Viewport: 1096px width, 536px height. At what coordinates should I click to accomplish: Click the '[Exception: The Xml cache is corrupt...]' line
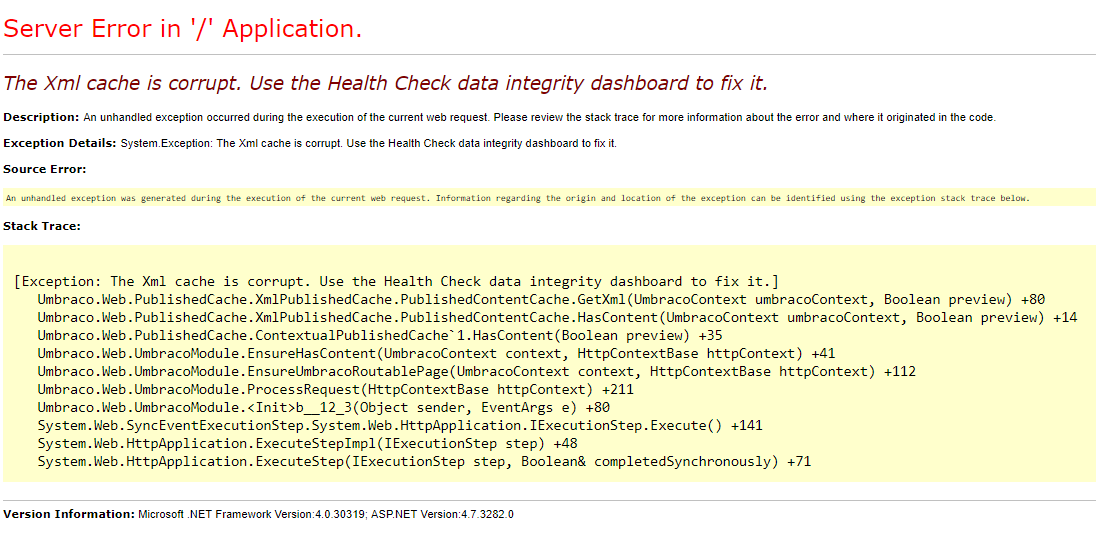point(396,281)
